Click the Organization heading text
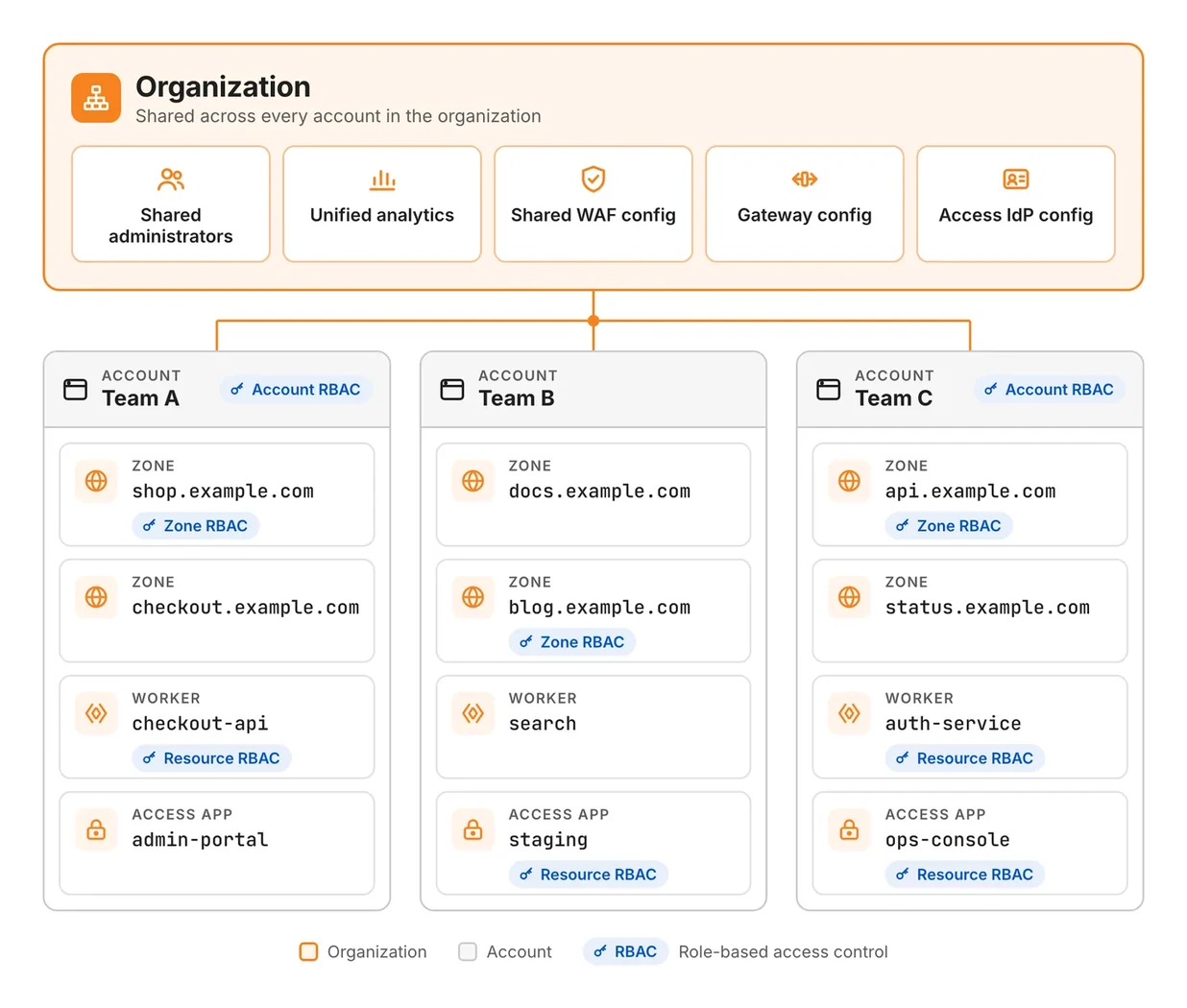This screenshot has width=1187, height=1008. pyautogui.click(x=223, y=86)
